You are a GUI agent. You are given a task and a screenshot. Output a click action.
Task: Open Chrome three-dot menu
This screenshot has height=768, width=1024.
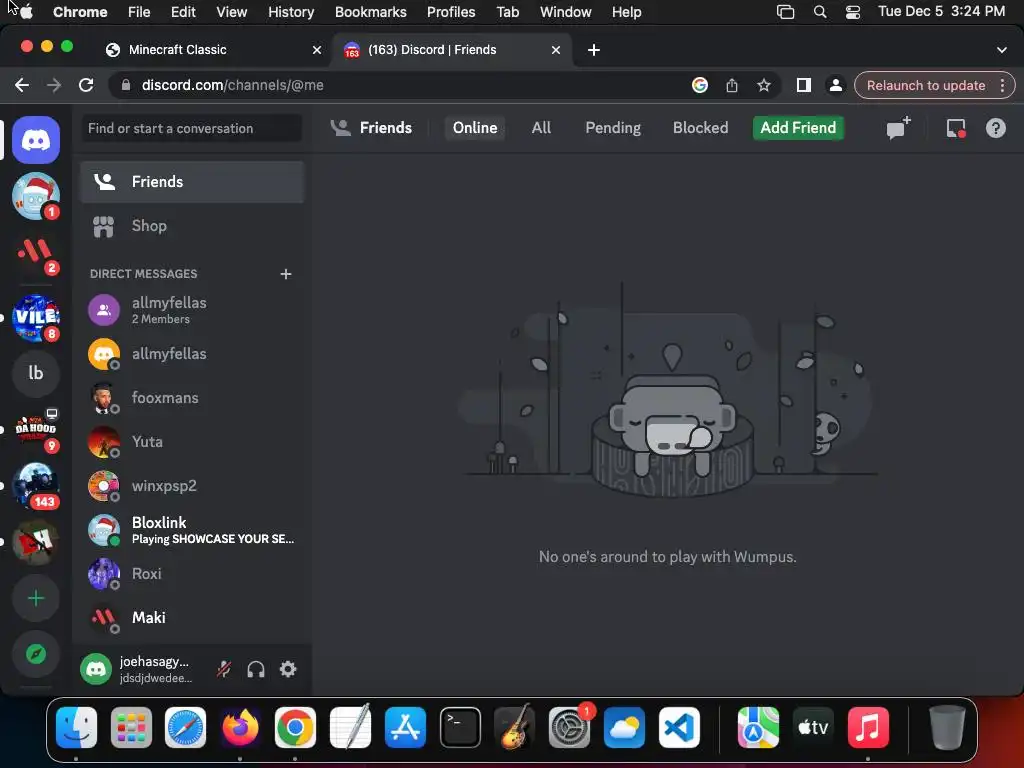(1002, 86)
